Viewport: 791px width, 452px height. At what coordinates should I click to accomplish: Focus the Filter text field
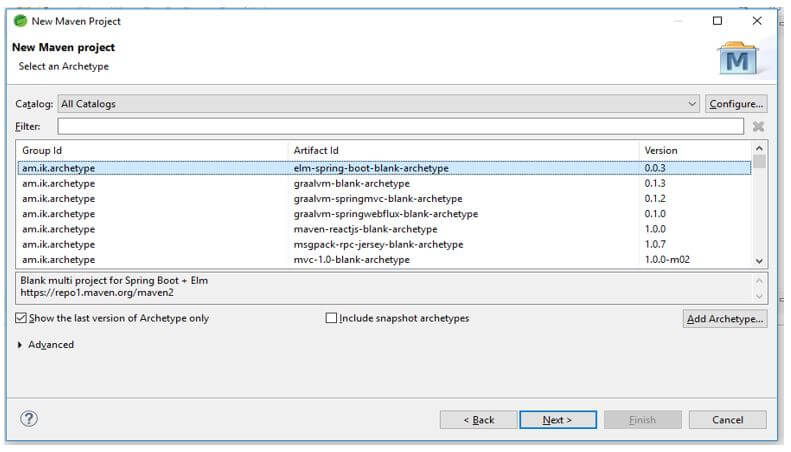[401, 127]
